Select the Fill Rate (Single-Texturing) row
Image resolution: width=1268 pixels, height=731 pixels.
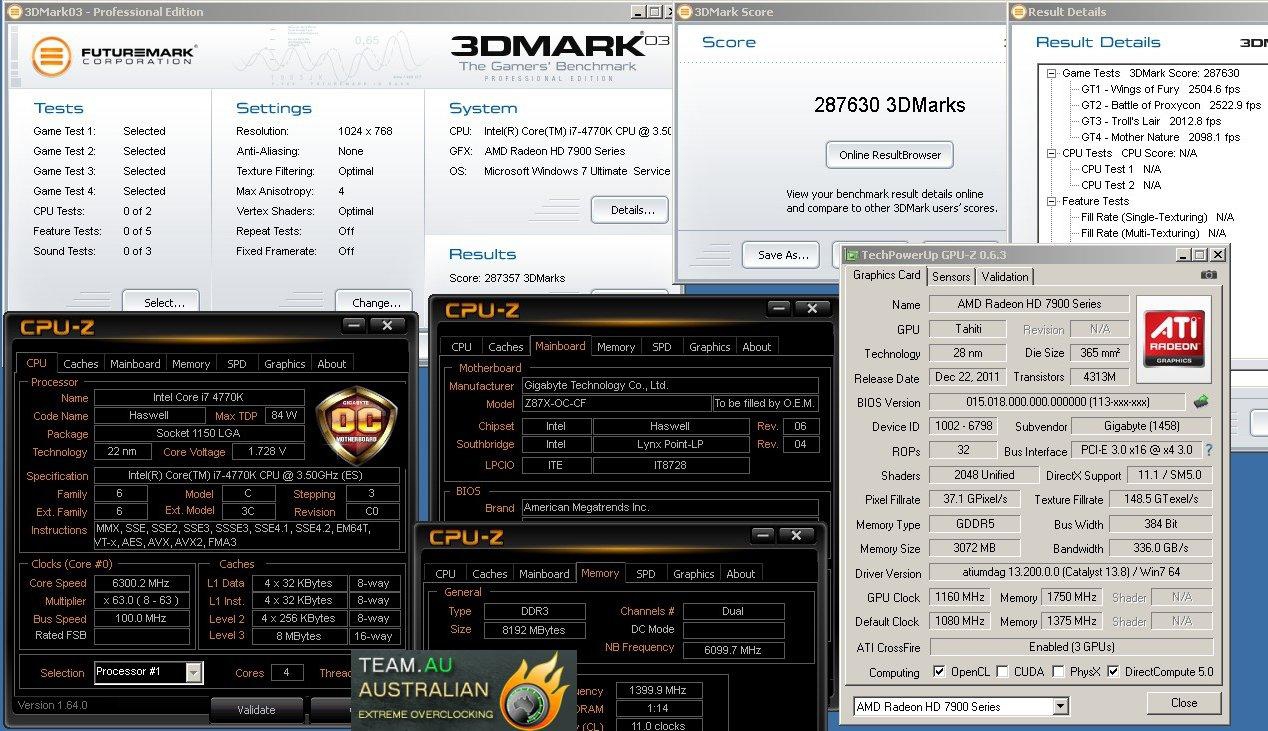tap(1157, 217)
